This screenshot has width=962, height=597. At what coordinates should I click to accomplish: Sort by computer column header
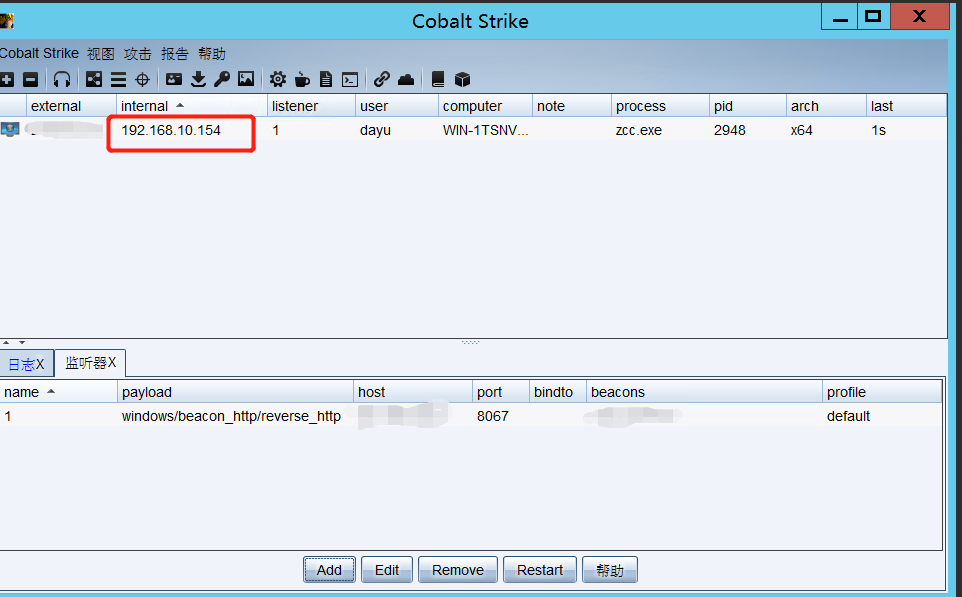[x=485, y=106]
